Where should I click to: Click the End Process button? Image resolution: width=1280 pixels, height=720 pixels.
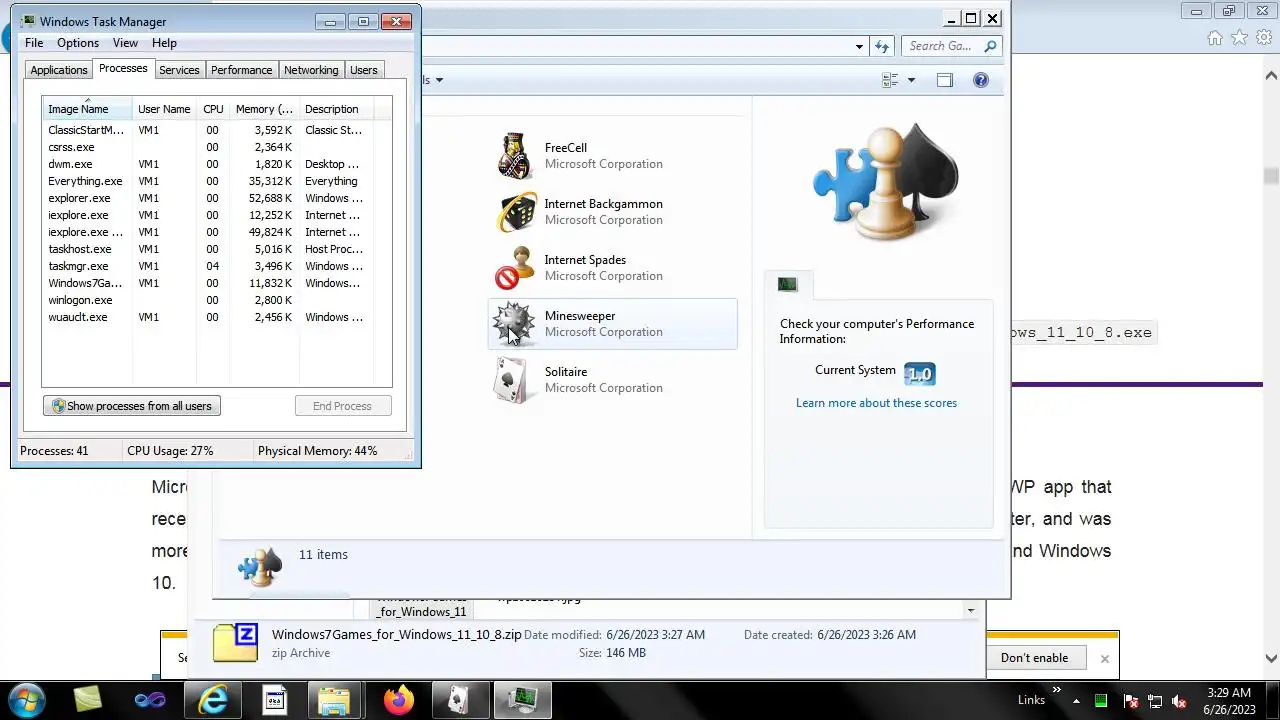[x=342, y=406]
